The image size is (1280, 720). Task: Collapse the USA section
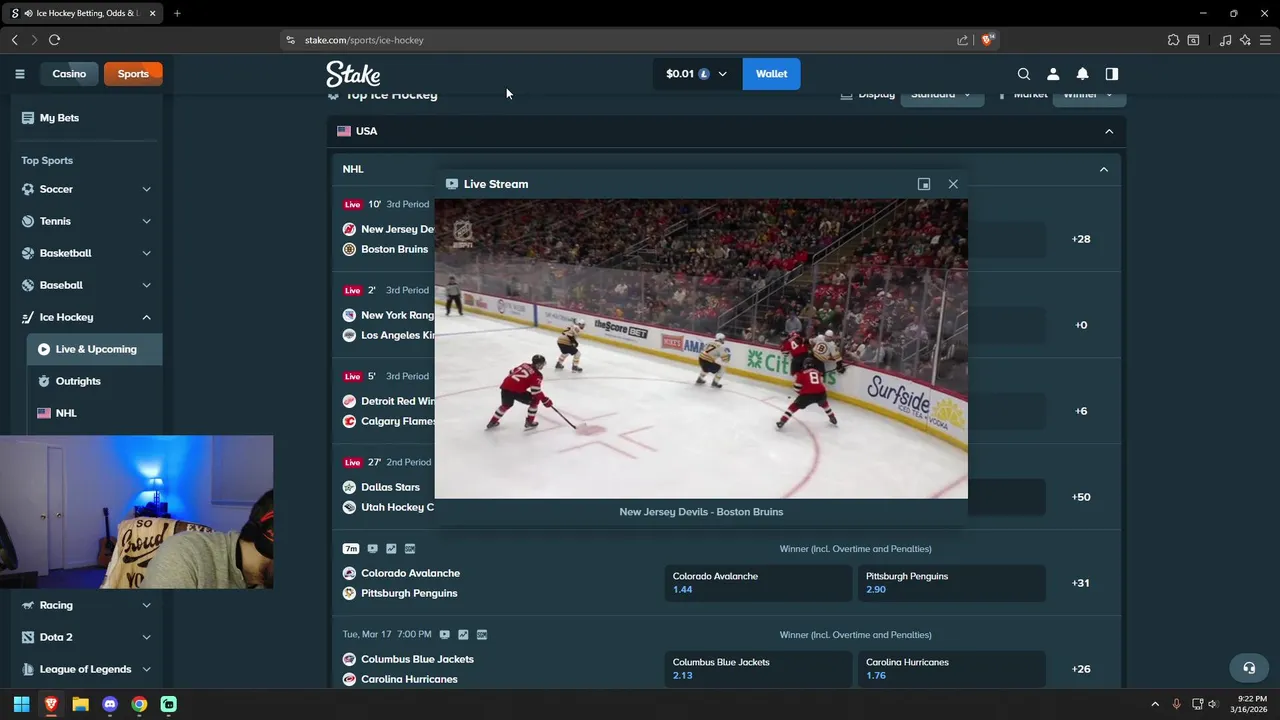coord(1109,131)
